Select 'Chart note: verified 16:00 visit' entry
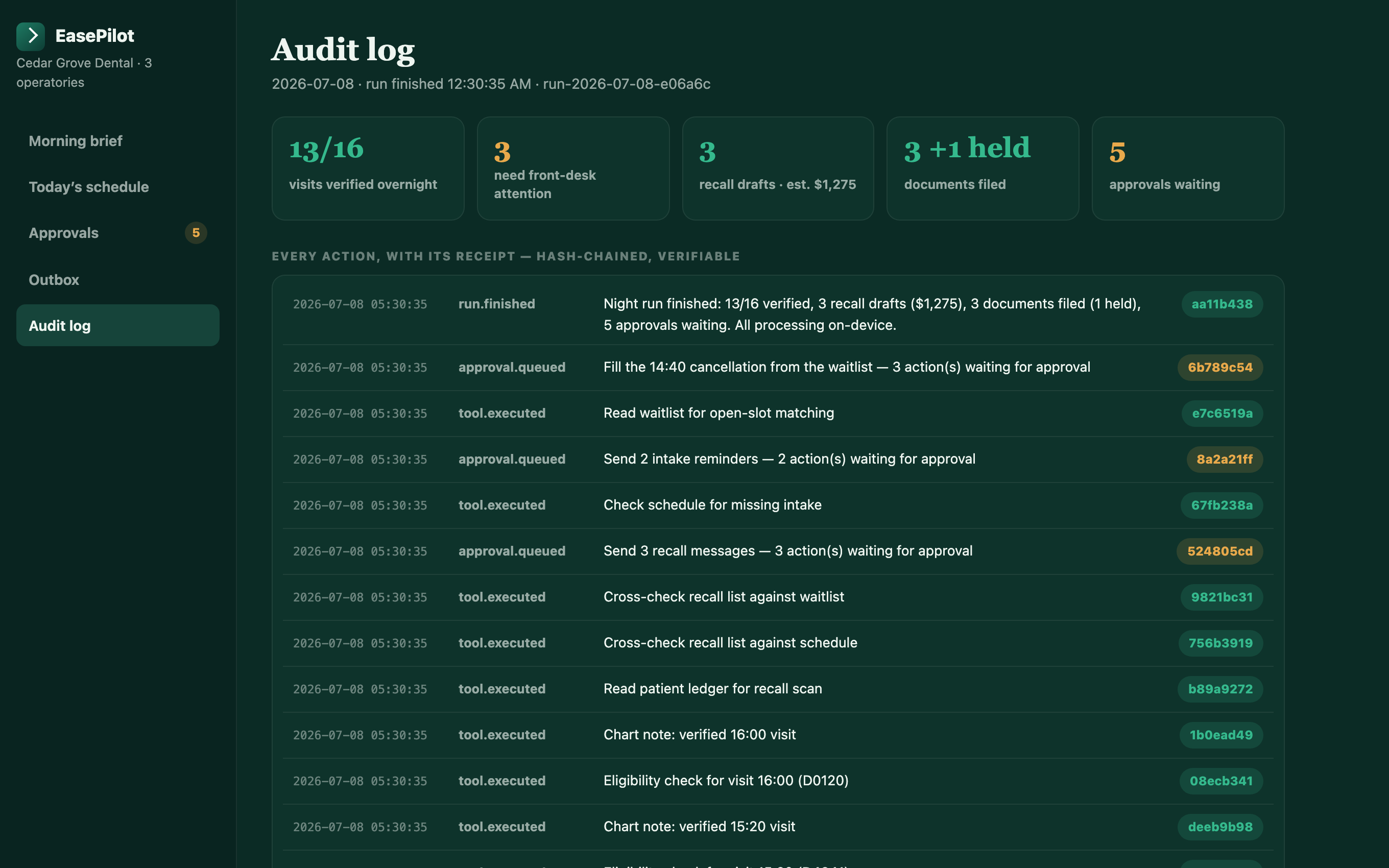 pyautogui.click(x=699, y=734)
